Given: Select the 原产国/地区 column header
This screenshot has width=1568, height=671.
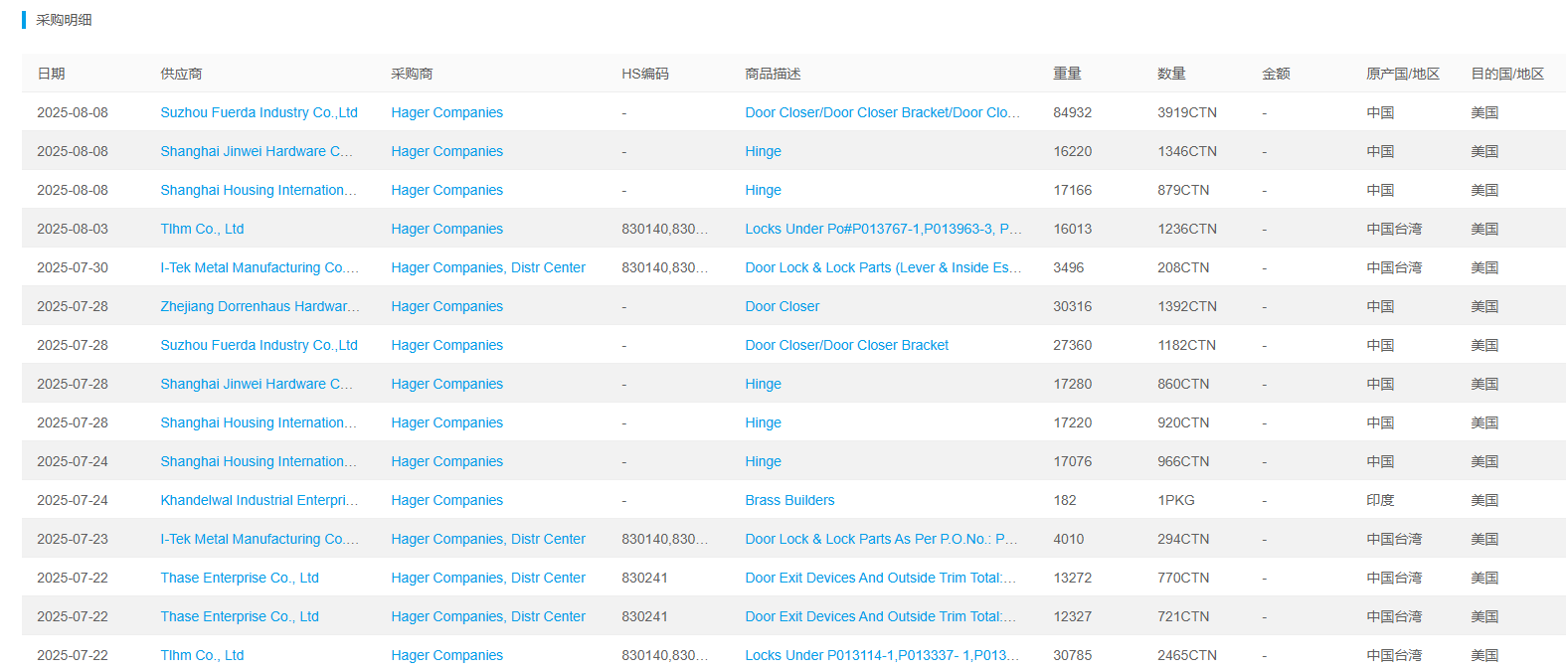Looking at the screenshot, I should (1403, 74).
